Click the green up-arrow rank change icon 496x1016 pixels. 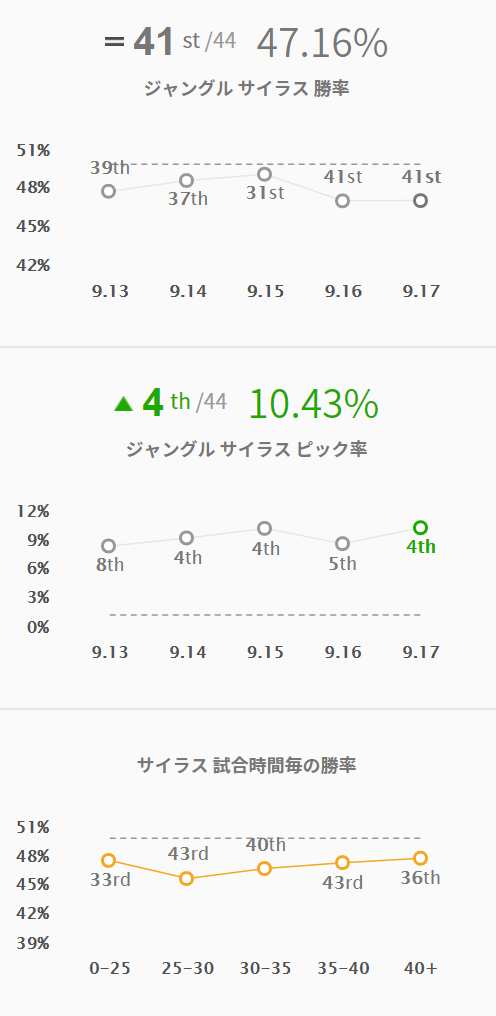123,404
